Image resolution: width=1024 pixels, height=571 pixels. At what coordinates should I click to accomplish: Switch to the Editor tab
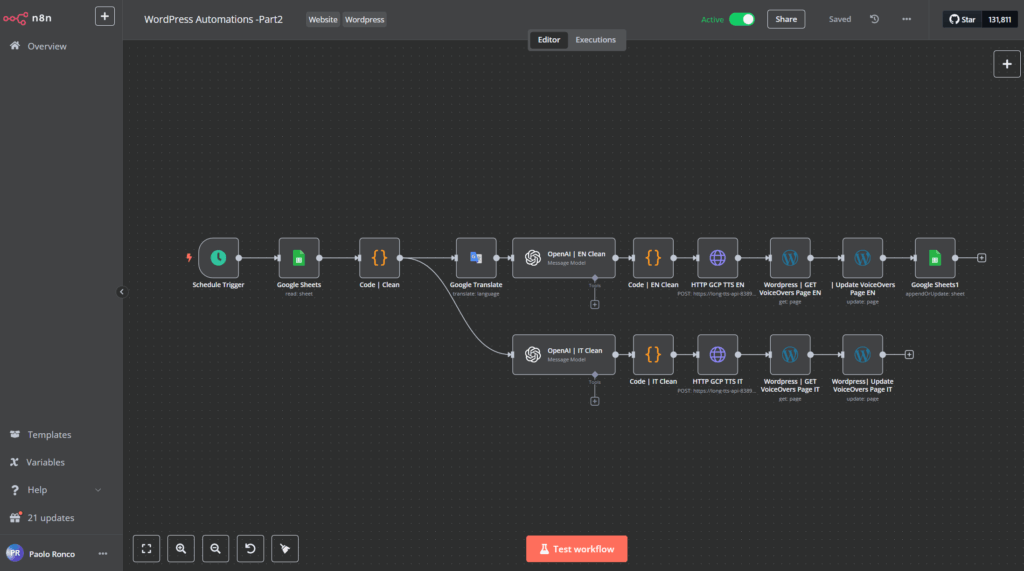(549, 40)
